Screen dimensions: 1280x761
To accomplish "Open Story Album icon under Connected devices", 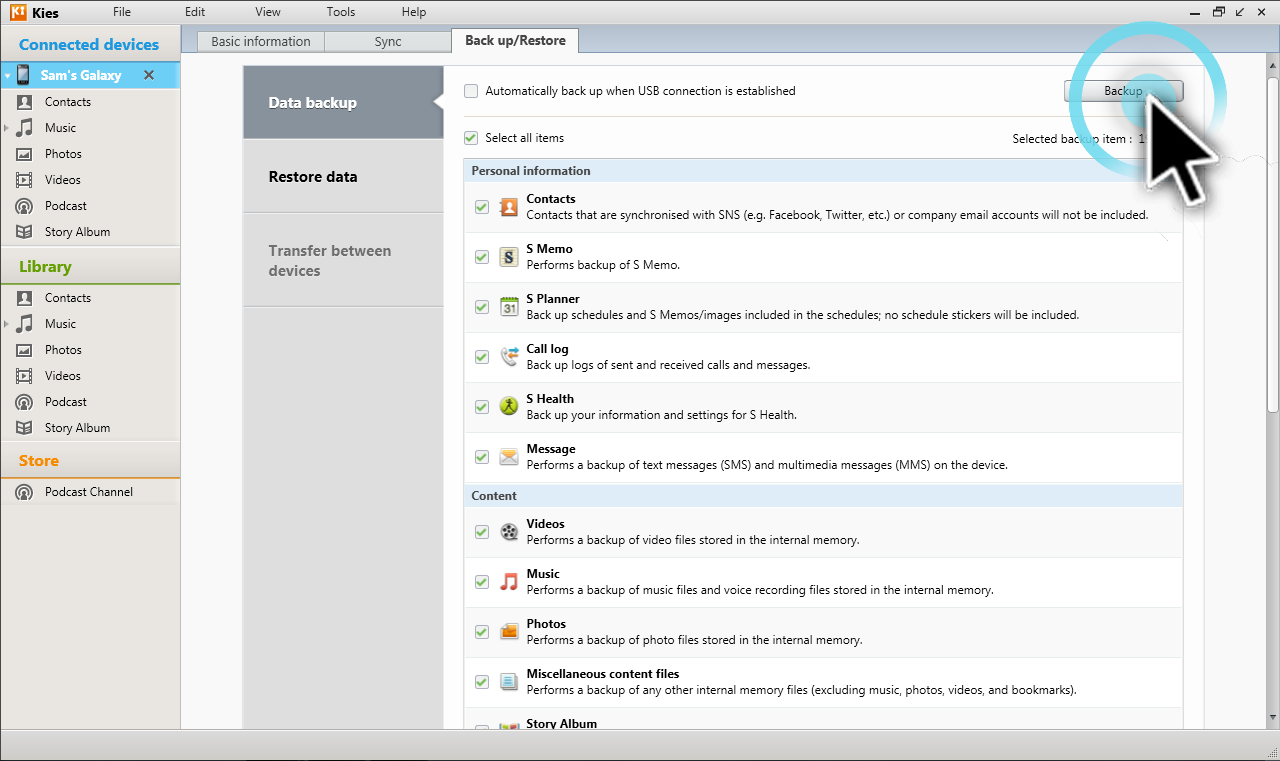I will pyautogui.click(x=25, y=232).
